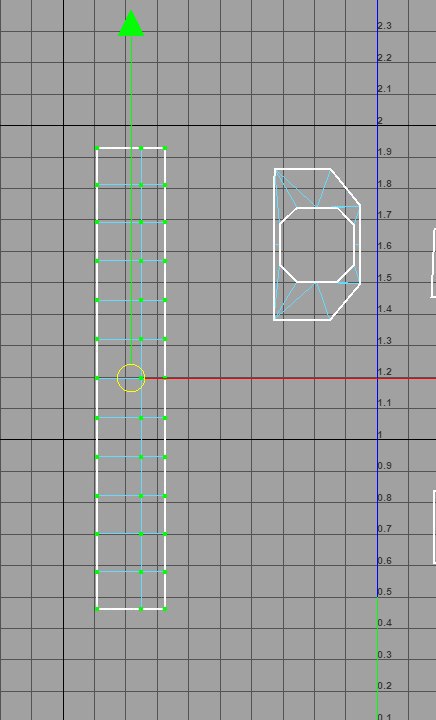436x720 pixels.
Task: Click the 1.1 ruler label
Action: (385, 403)
